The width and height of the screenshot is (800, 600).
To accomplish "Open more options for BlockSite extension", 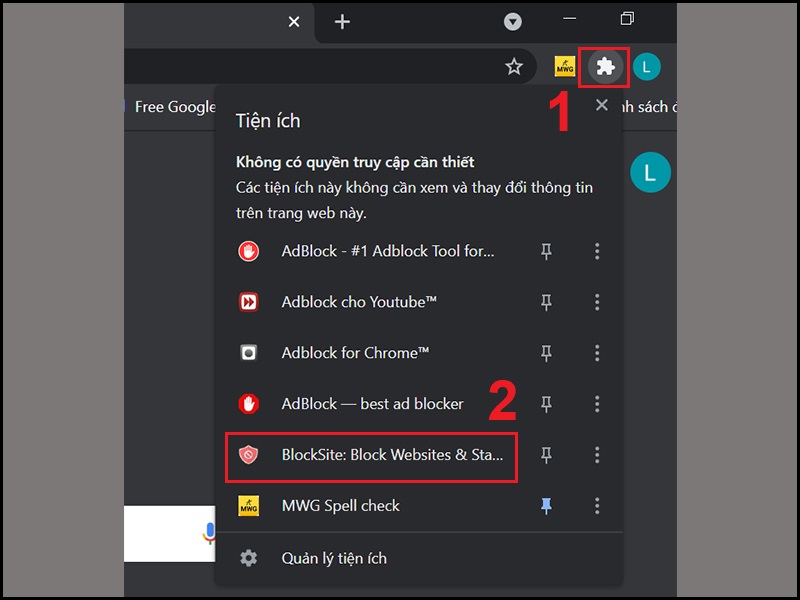I will pos(597,455).
